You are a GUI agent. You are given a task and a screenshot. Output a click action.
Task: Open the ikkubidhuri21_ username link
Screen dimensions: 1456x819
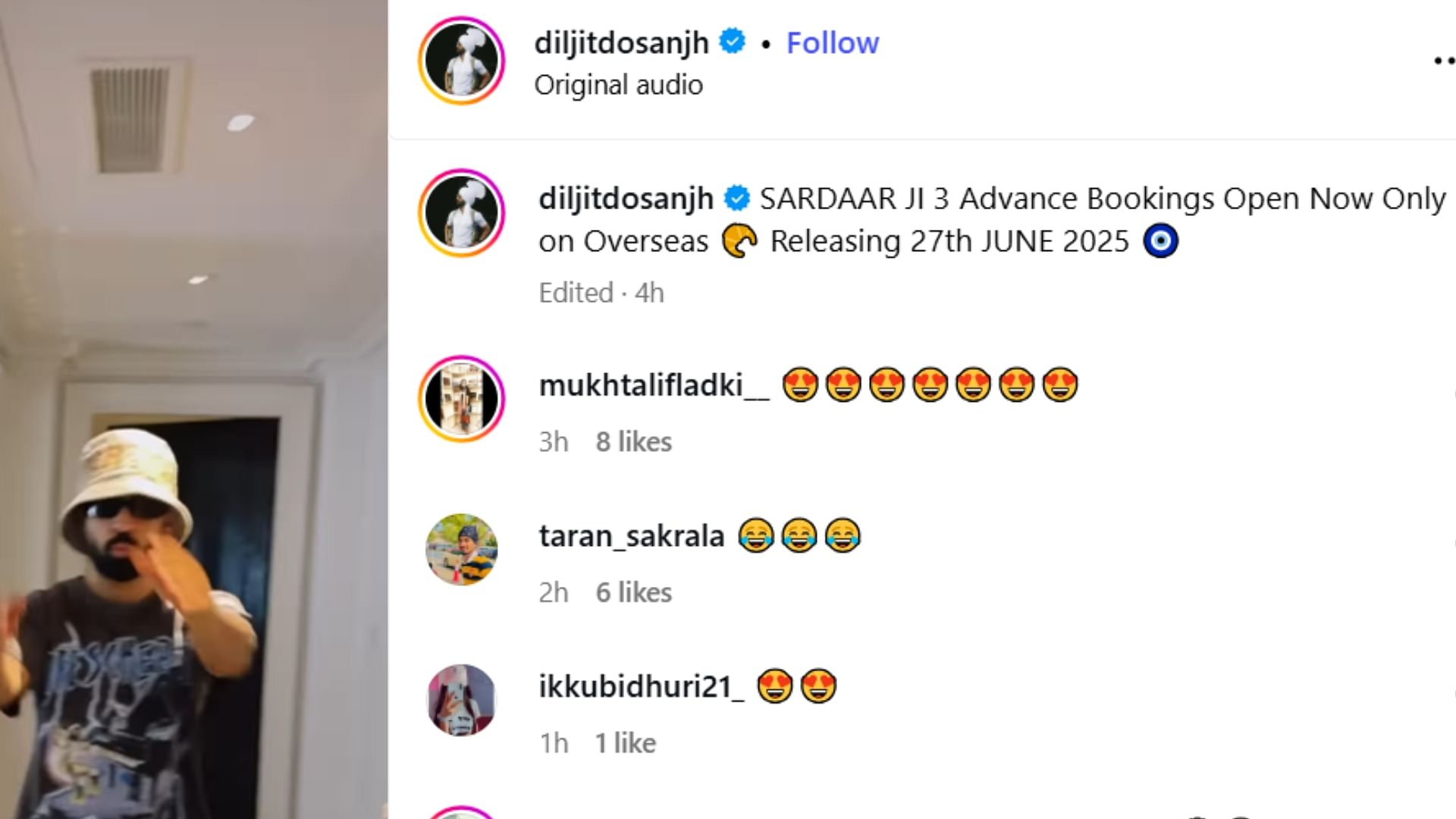point(642,687)
